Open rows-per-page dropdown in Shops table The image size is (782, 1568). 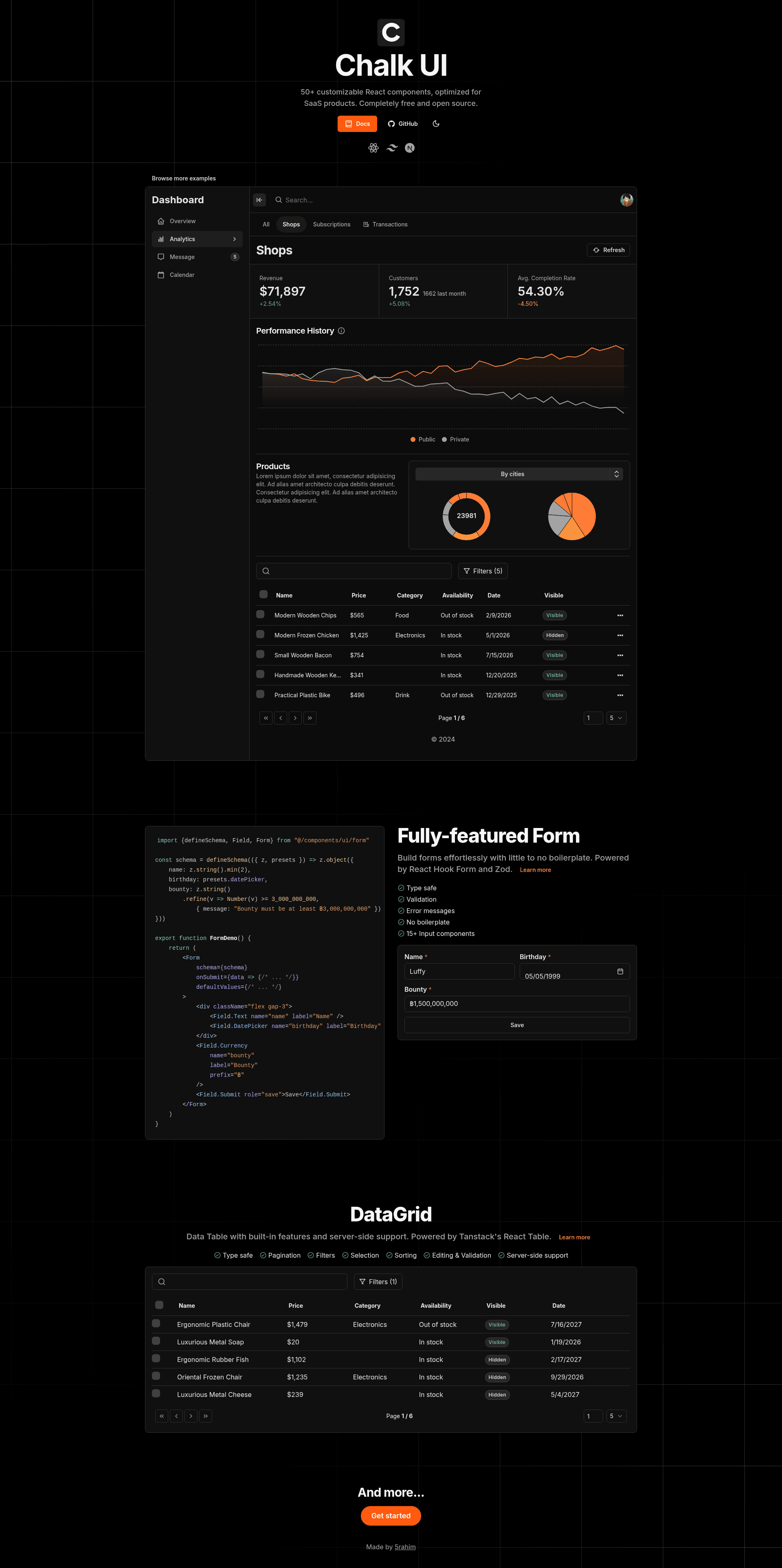point(616,718)
